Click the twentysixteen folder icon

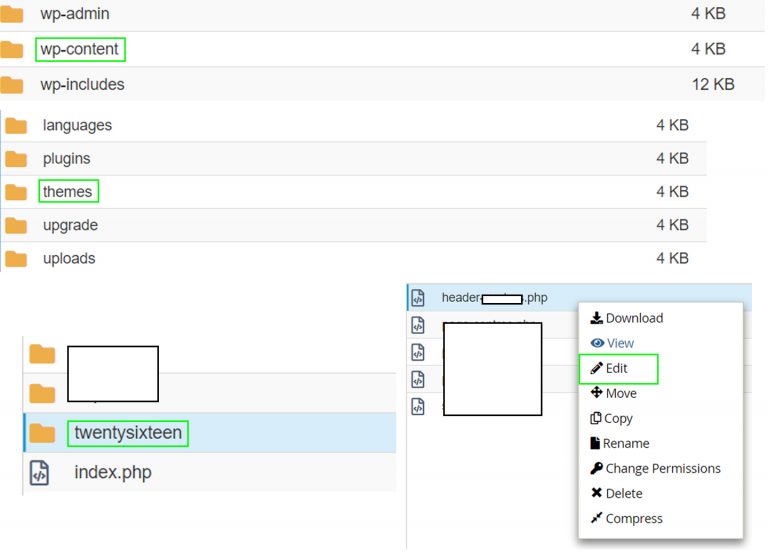point(42,433)
